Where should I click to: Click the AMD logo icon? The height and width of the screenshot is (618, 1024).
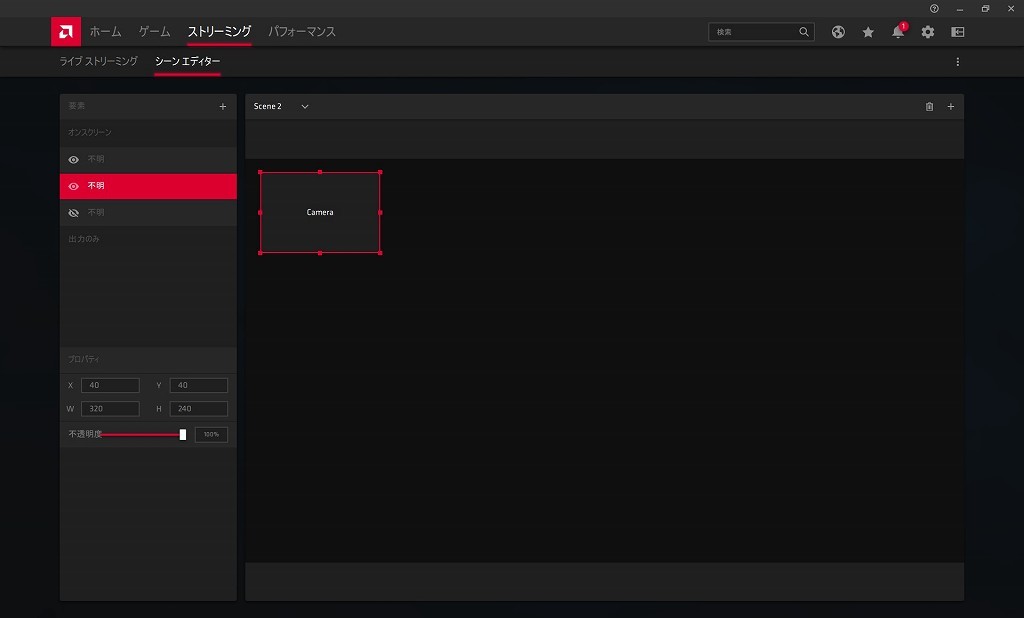(66, 32)
